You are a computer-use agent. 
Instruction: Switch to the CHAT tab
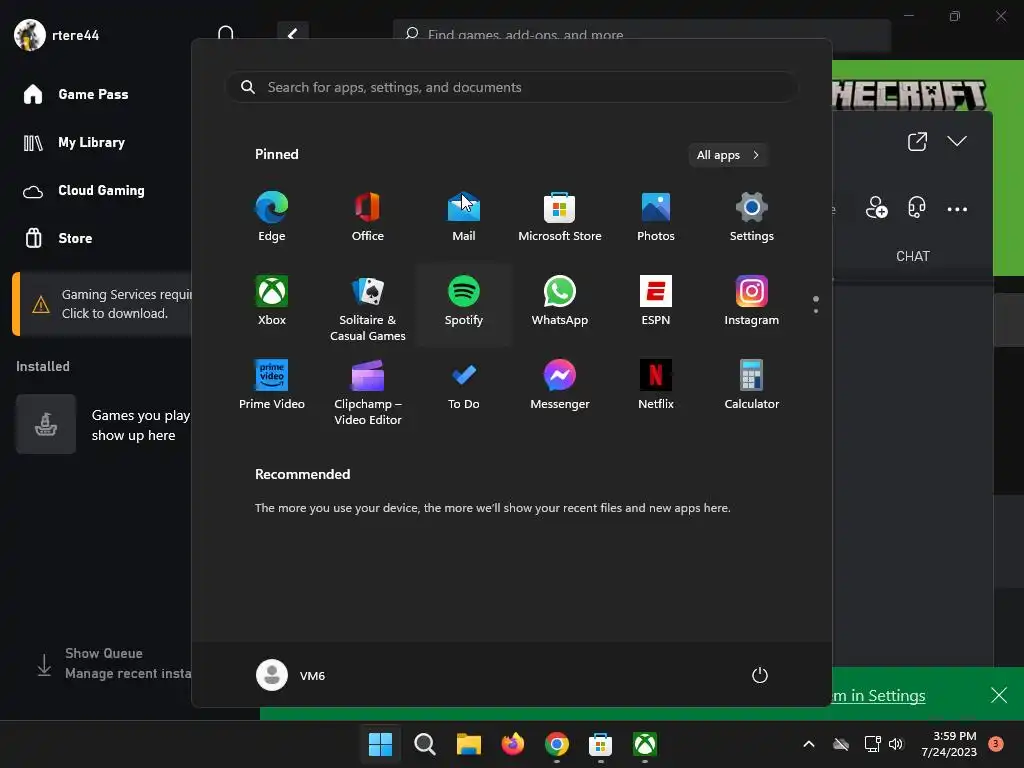pyautogui.click(x=912, y=256)
